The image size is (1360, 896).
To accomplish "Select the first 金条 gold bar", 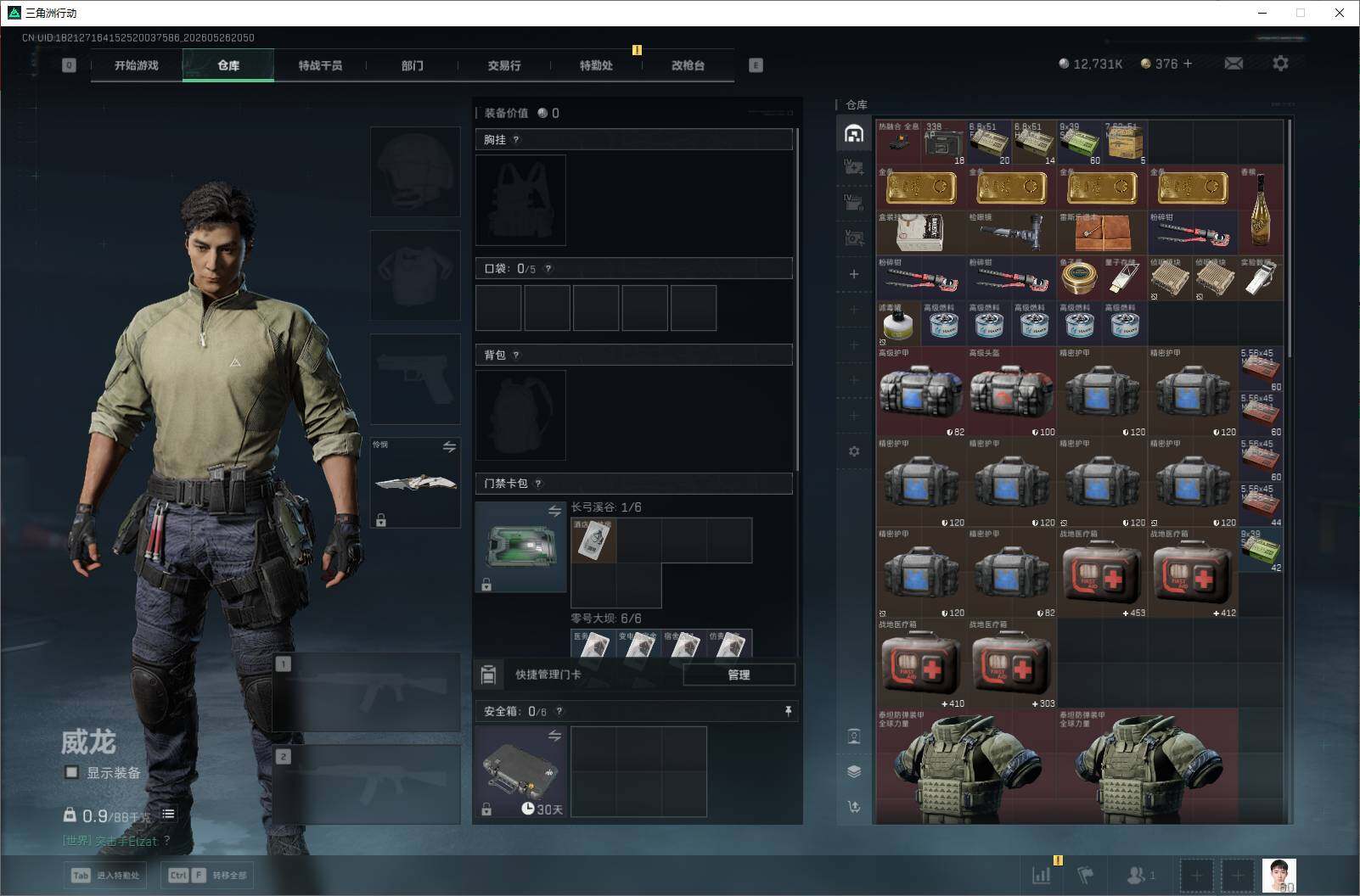I will (x=921, y=188).
